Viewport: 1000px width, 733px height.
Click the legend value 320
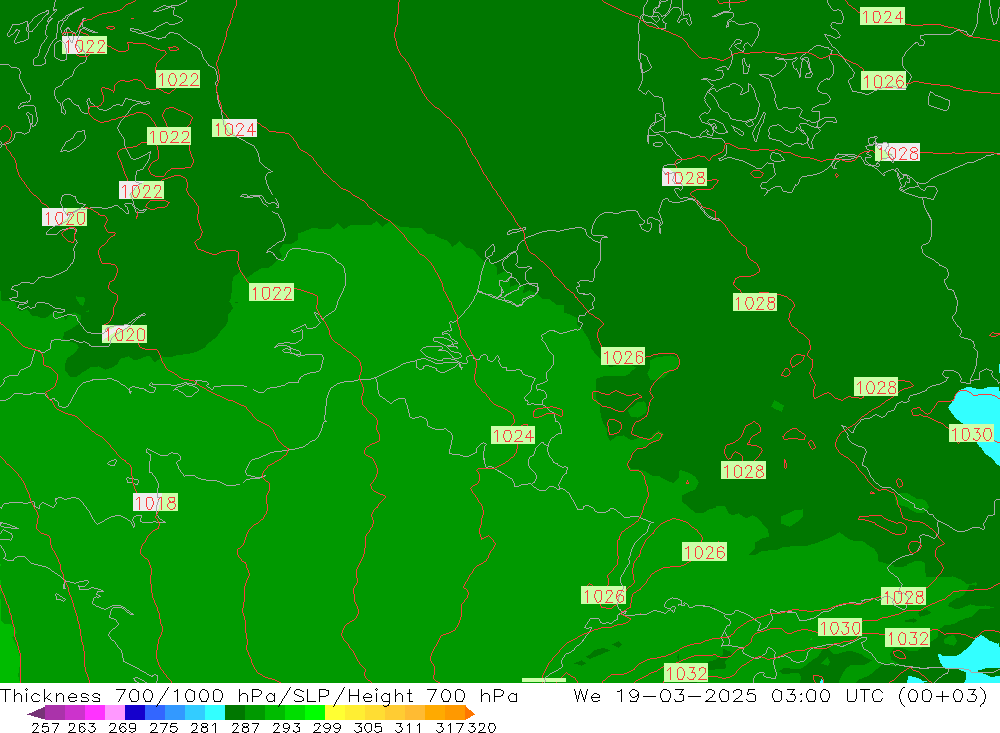(482, 727)
